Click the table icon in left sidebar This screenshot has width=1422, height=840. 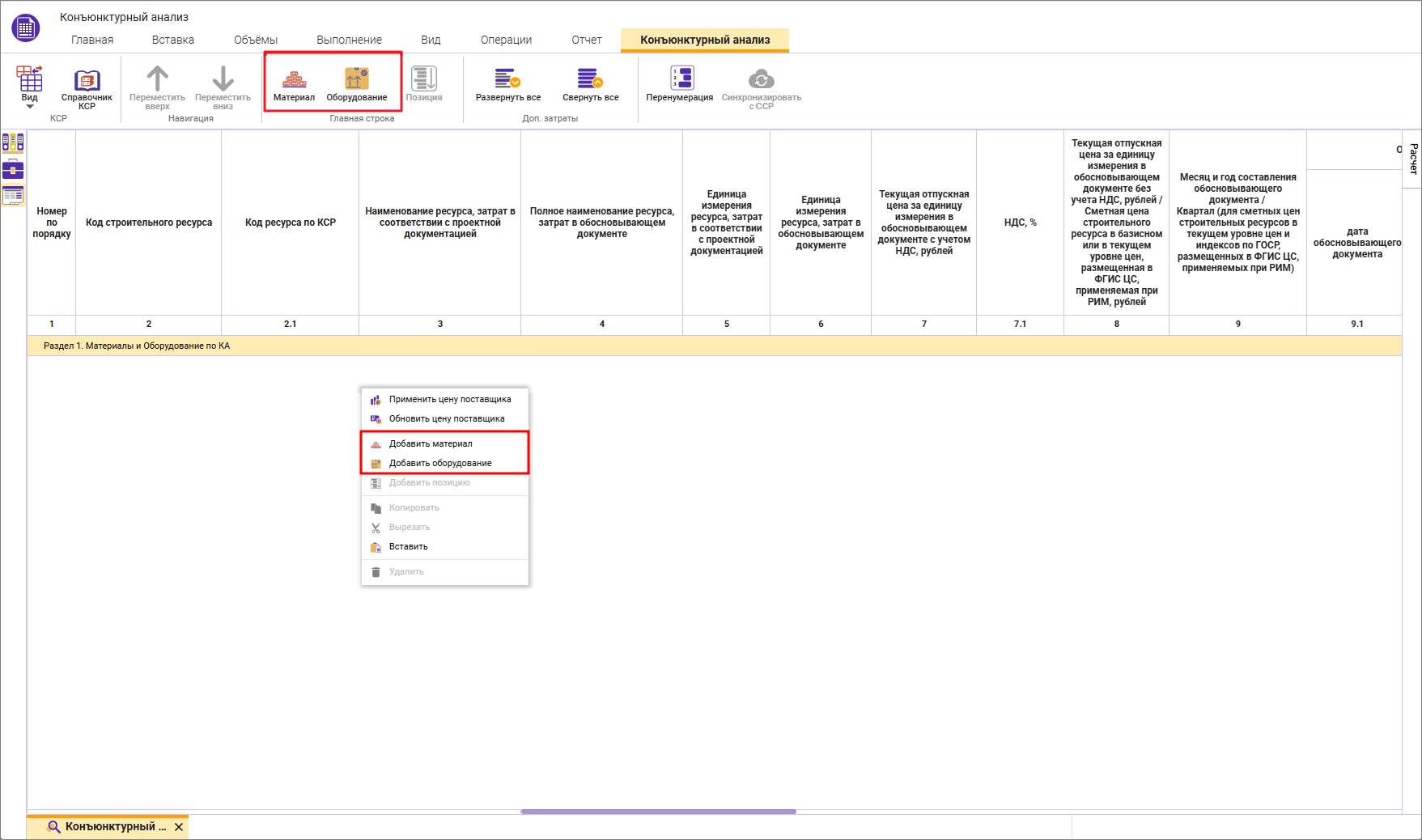pos(13,195)
